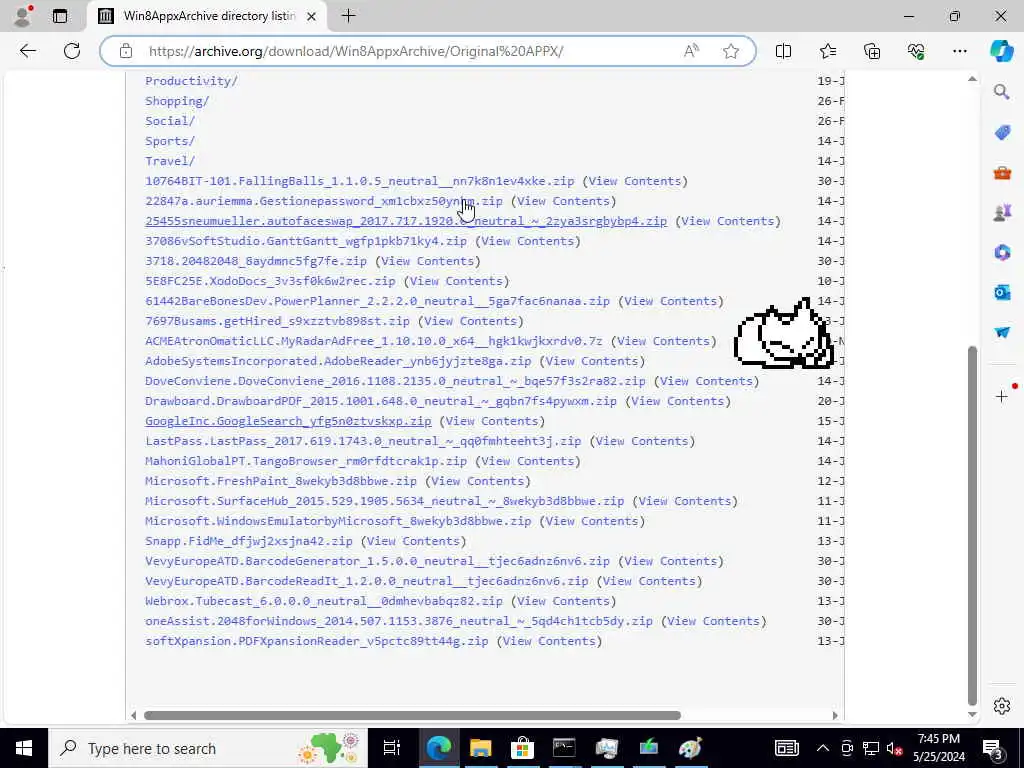The height and width of the screenshot is (768, 1024).
Task: Turn on Read aloud icon
Action: click(x=691, y=51)
